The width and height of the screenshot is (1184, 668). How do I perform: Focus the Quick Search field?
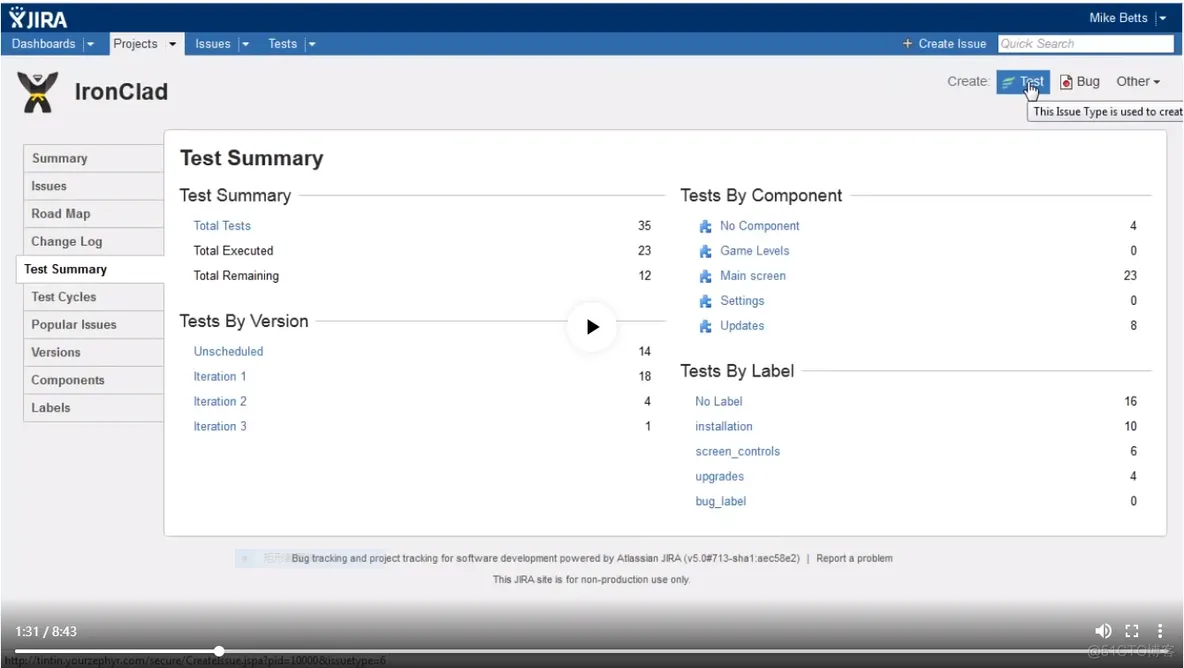[x=1086, y=44]
